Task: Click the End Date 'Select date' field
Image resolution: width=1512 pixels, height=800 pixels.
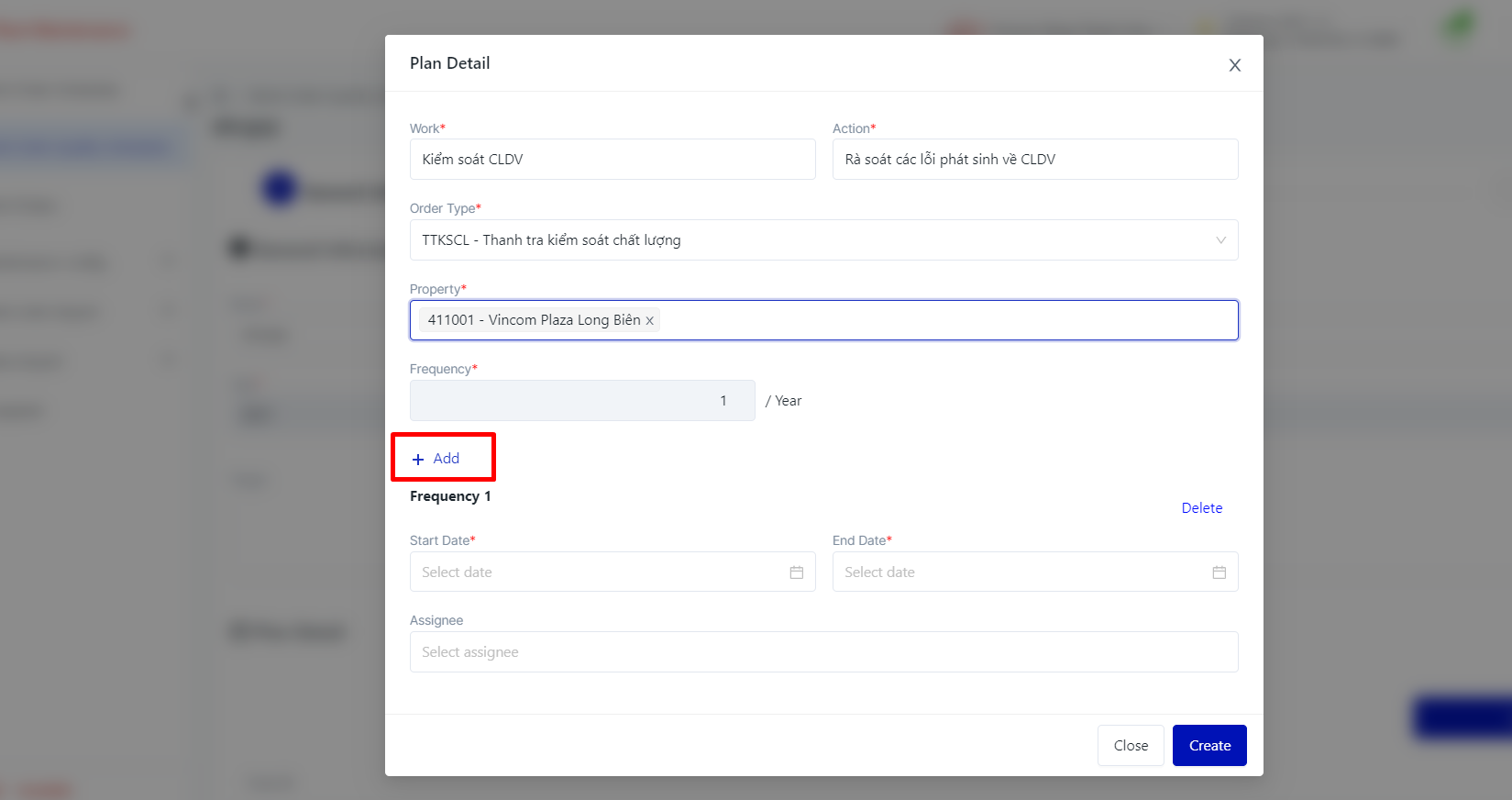Action: pos(1018,572)
